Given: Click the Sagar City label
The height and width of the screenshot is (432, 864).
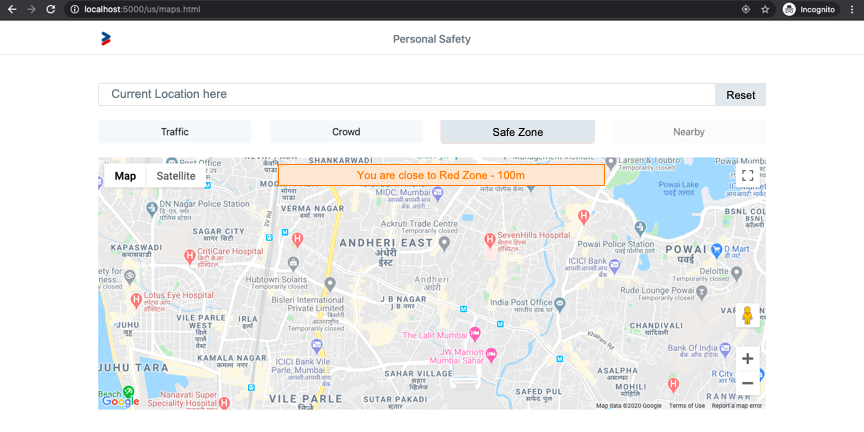Looking at the screenshot, I should (x=218, y=231).
